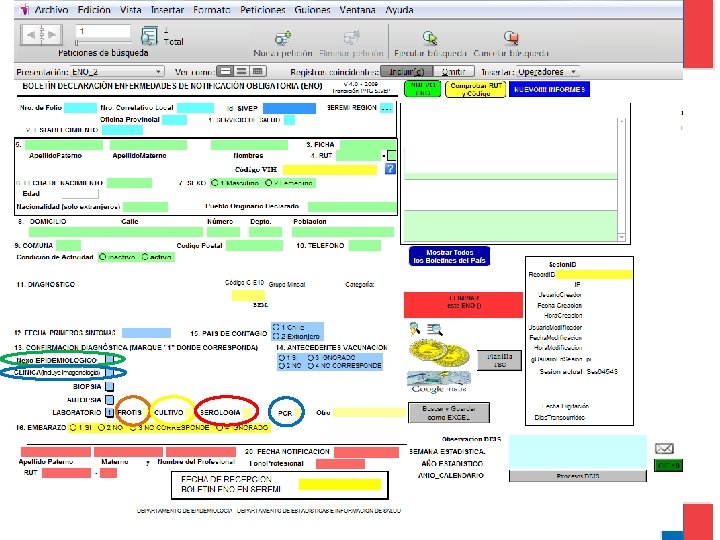Click the down arrow of list scrollbar
This screenshot has width=720, height=540.
[x=621, y=237]
